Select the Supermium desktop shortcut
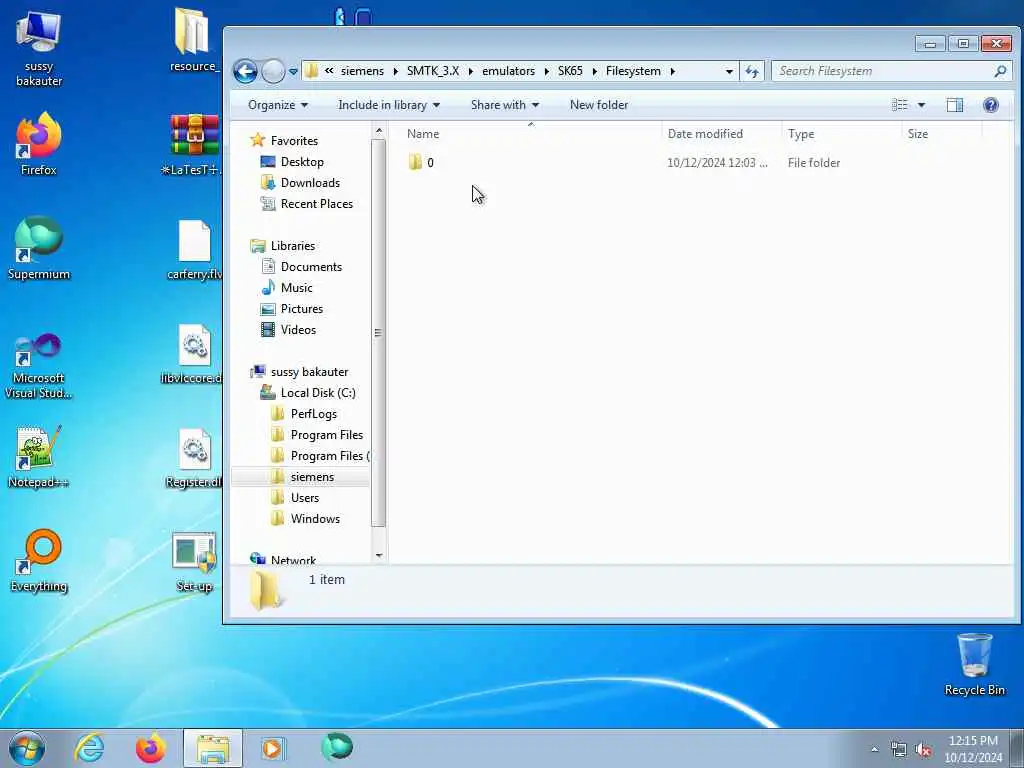 click(39, 248)
